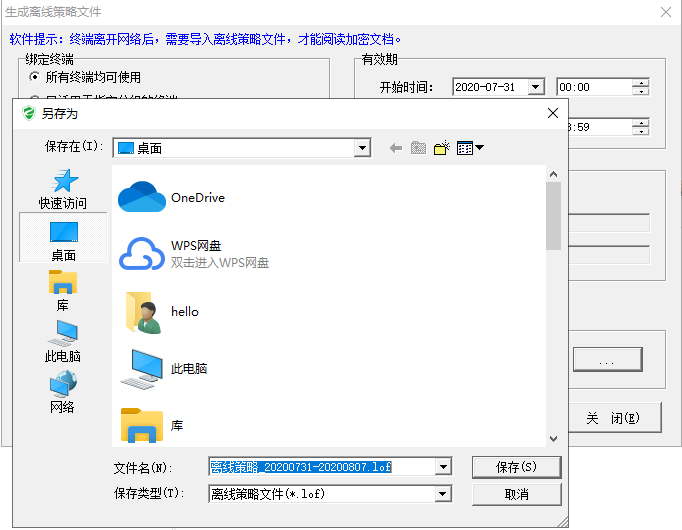The height and width of the screenshot is (530, 682).
Task: Click the file list scrollbar thumb
Action: 553,216
